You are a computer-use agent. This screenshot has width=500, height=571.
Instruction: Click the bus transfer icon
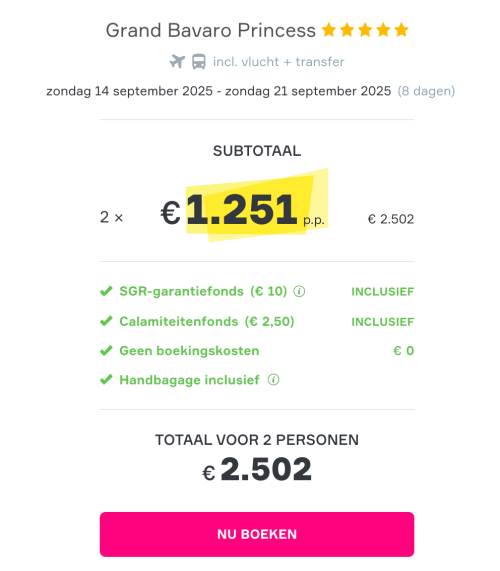199,62
